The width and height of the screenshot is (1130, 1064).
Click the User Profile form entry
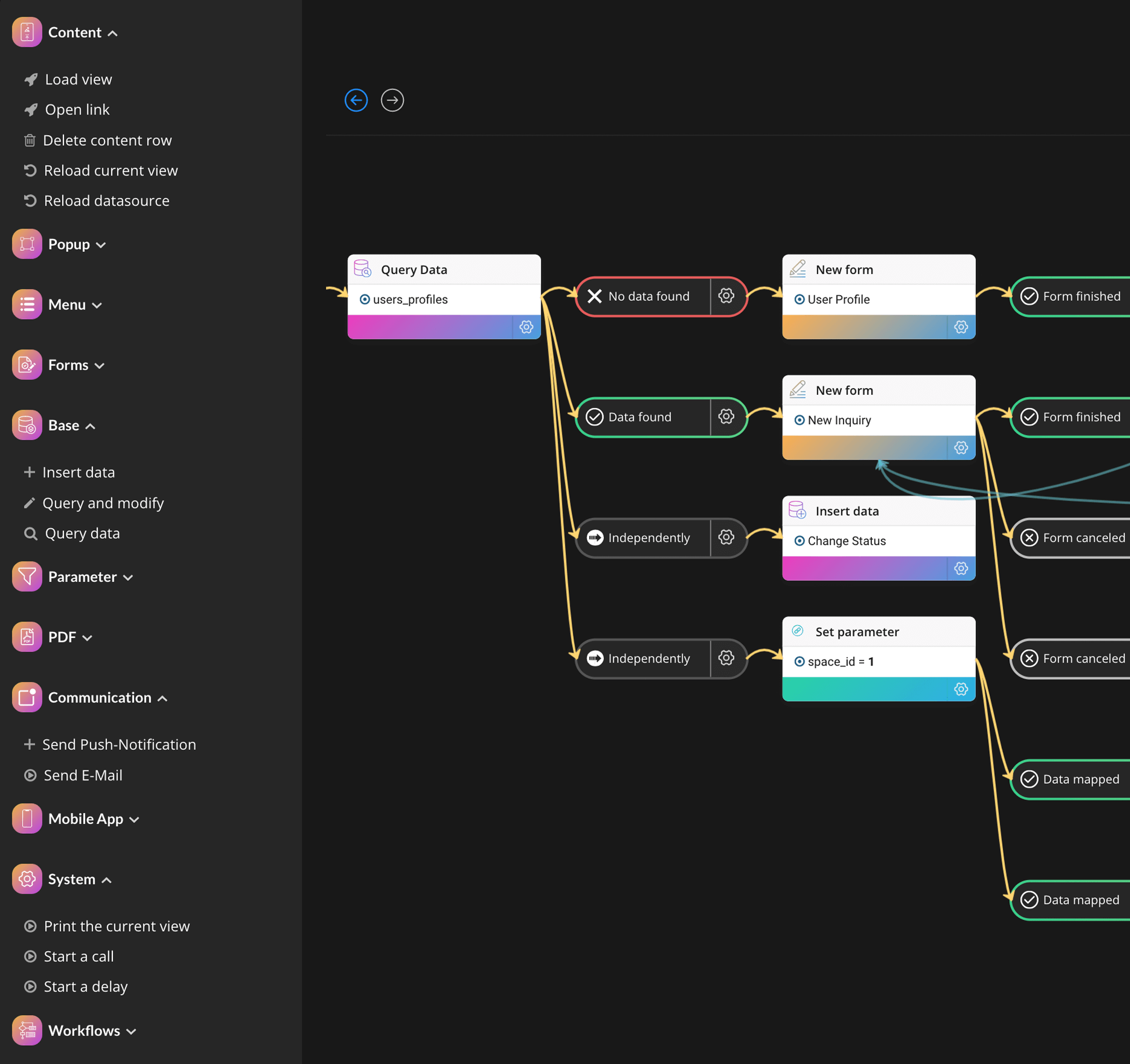832,299
